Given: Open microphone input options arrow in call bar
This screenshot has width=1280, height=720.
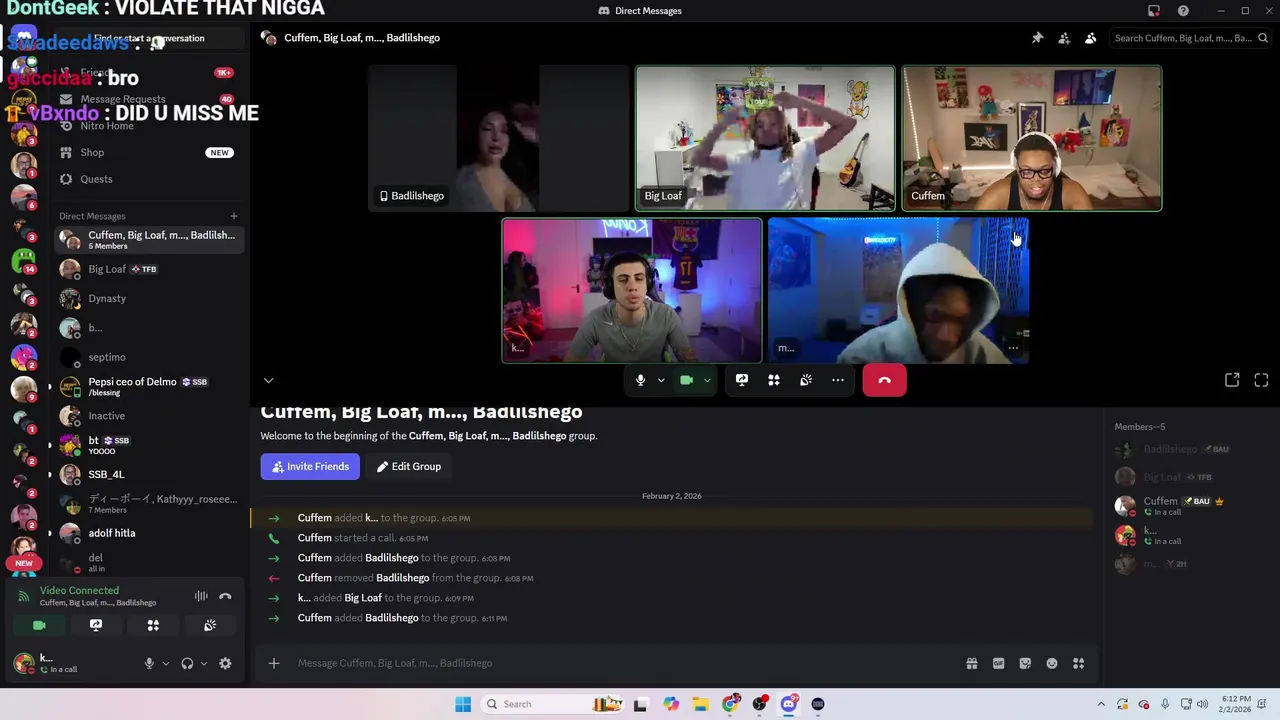Looking at the screenshot, I should click(661, 381).
